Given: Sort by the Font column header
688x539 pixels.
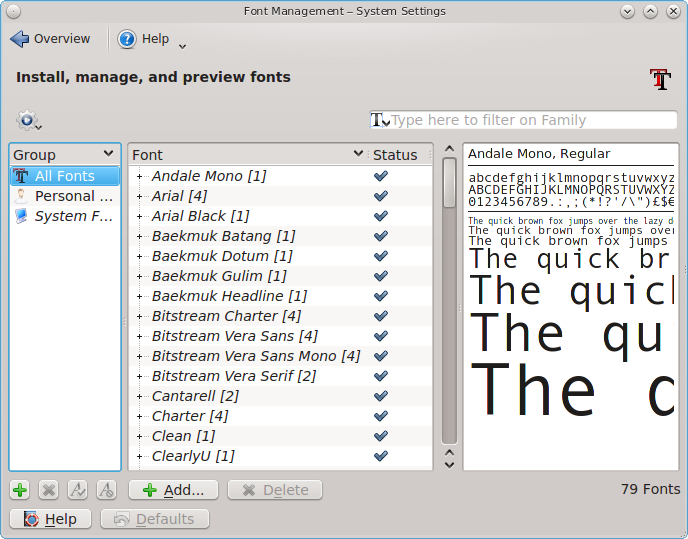Looking at the screenshot, I should (248, 155).
